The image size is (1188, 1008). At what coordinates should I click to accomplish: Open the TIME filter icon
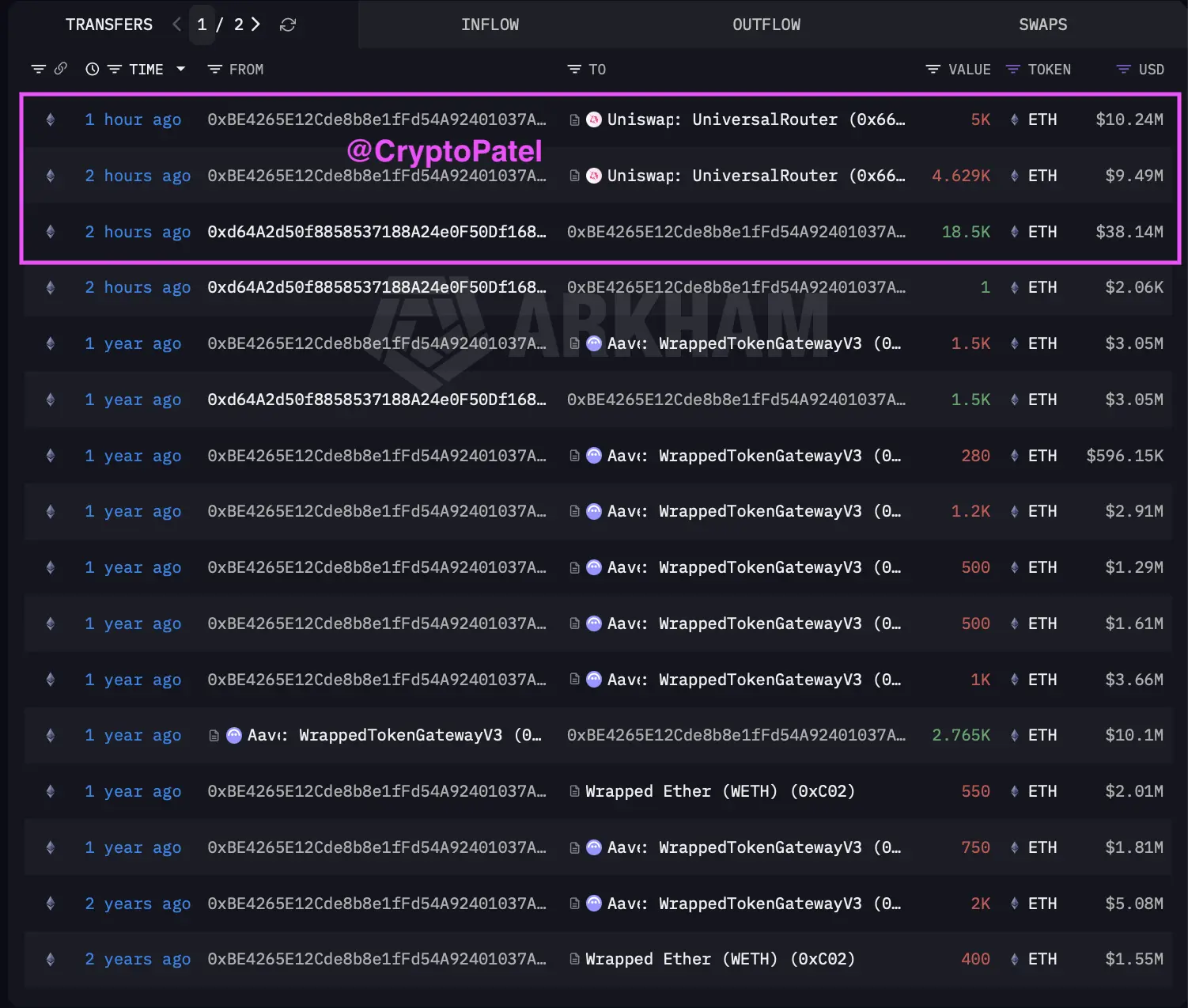point(115,70)
